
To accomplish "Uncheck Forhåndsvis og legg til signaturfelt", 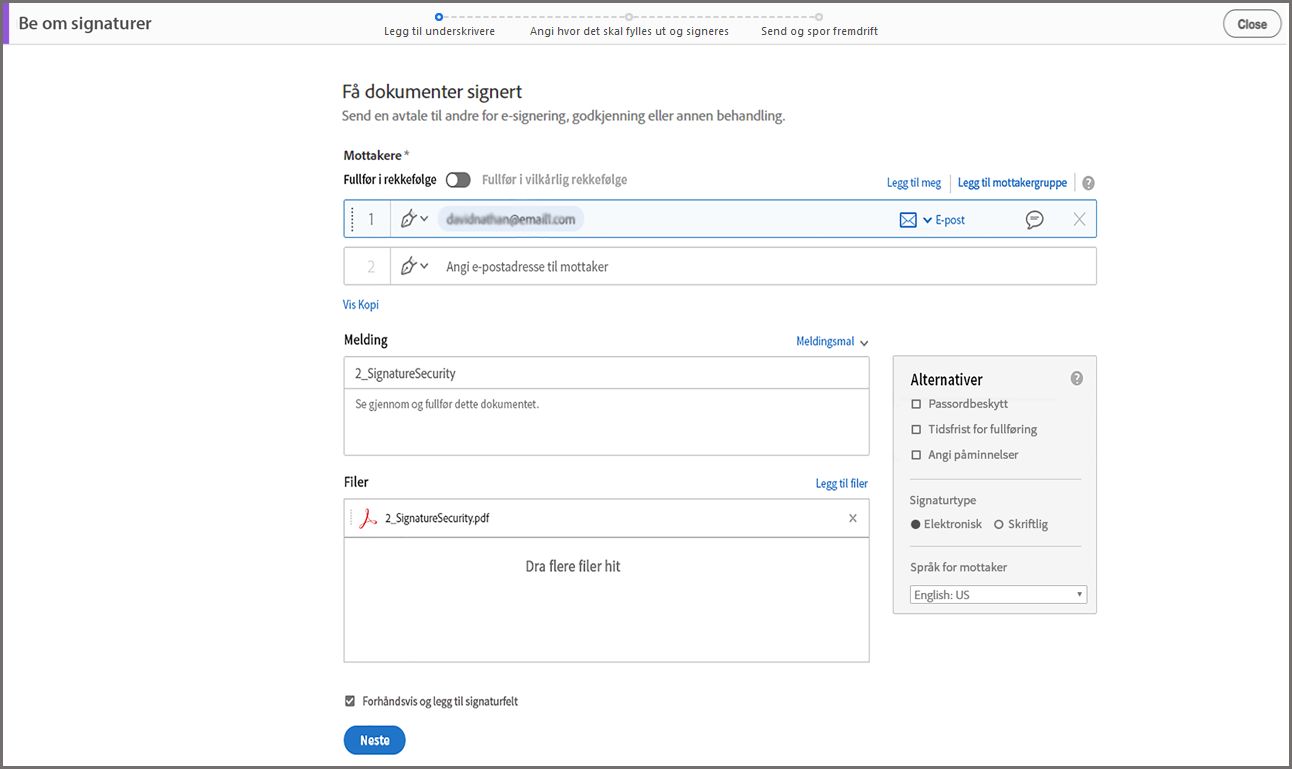I will 349,700.
